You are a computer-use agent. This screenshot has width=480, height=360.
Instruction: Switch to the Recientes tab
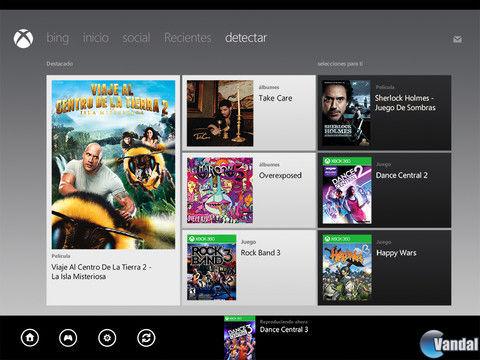188,38
